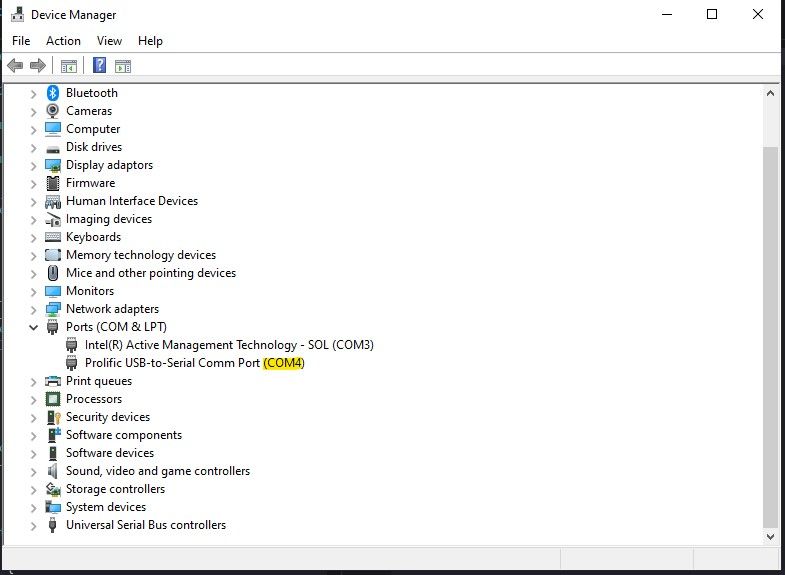785x575 pixels.
Task: Click the vertical scrollbar thumb
Action: click(770, 337)
